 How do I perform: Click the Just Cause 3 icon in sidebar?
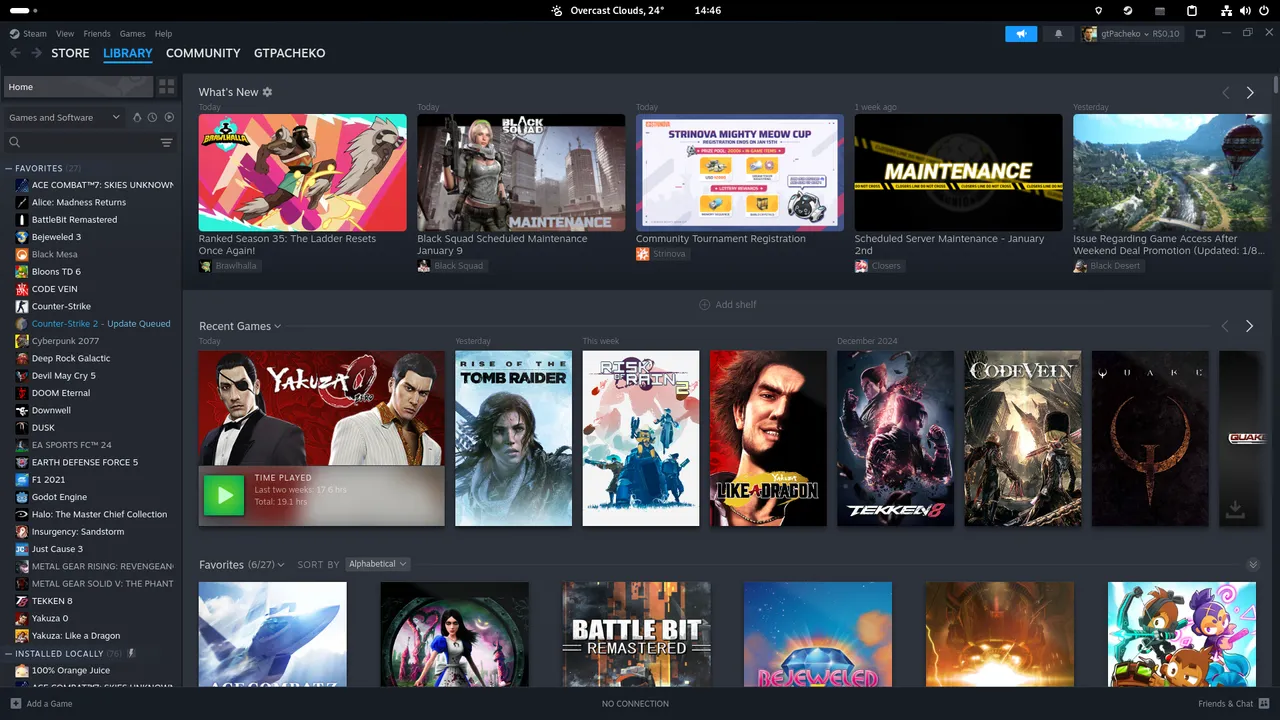(22, 549)
